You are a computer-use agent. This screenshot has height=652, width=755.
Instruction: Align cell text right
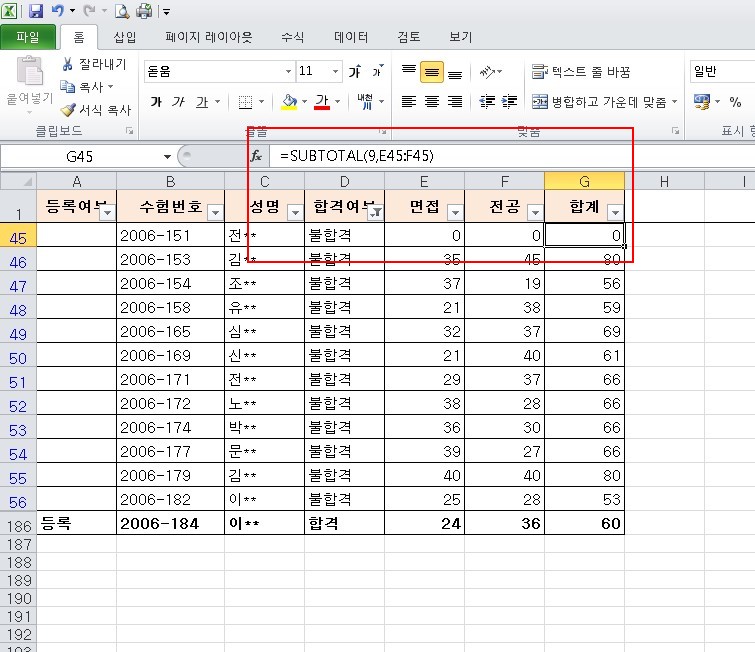pos(455,102)
